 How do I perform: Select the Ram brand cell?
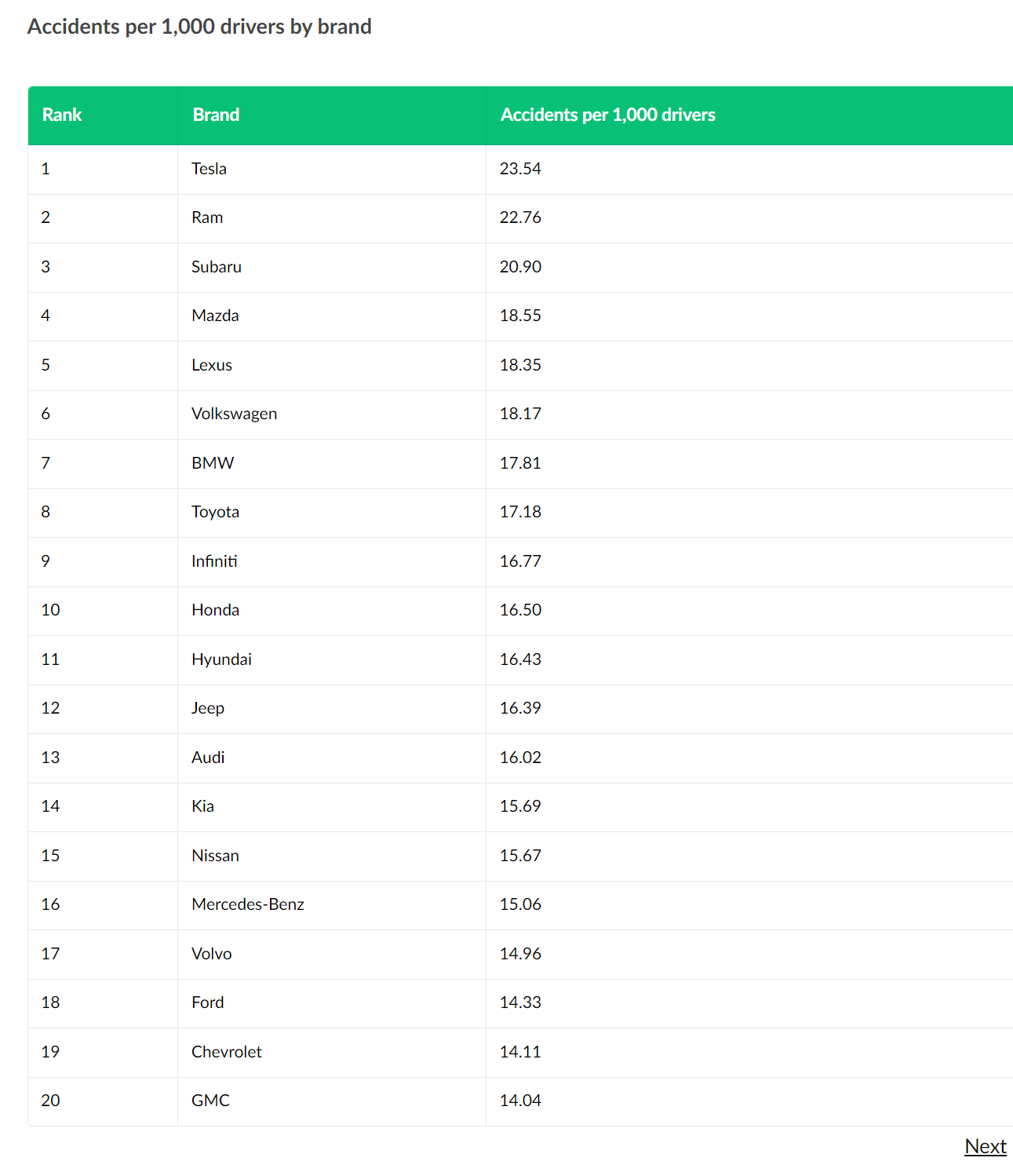pos(207,217)
